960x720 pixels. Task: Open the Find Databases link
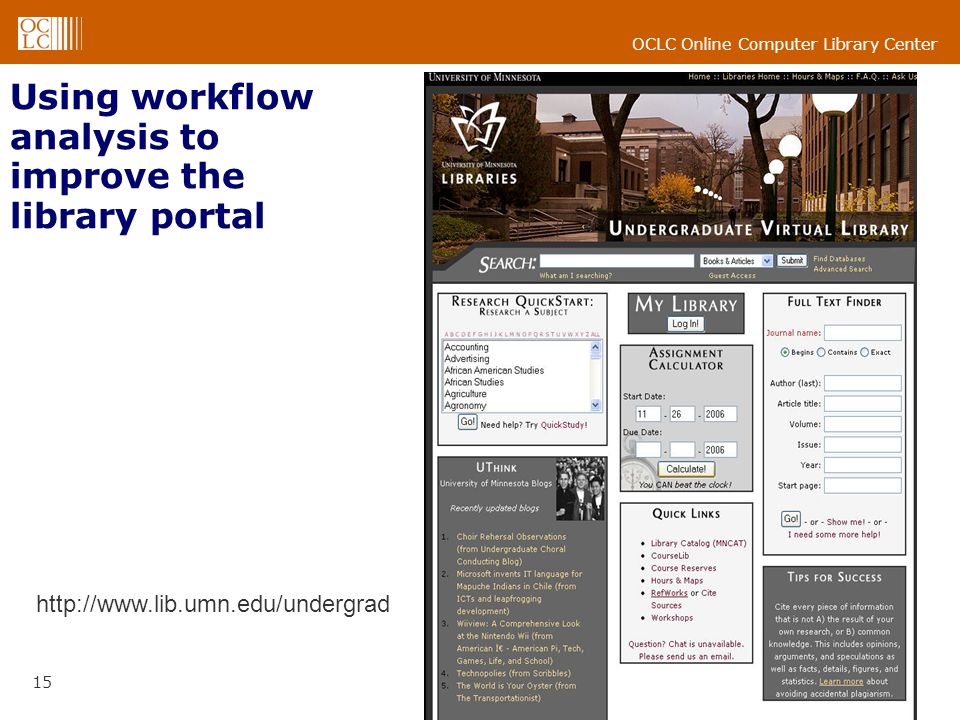point(839,258)
